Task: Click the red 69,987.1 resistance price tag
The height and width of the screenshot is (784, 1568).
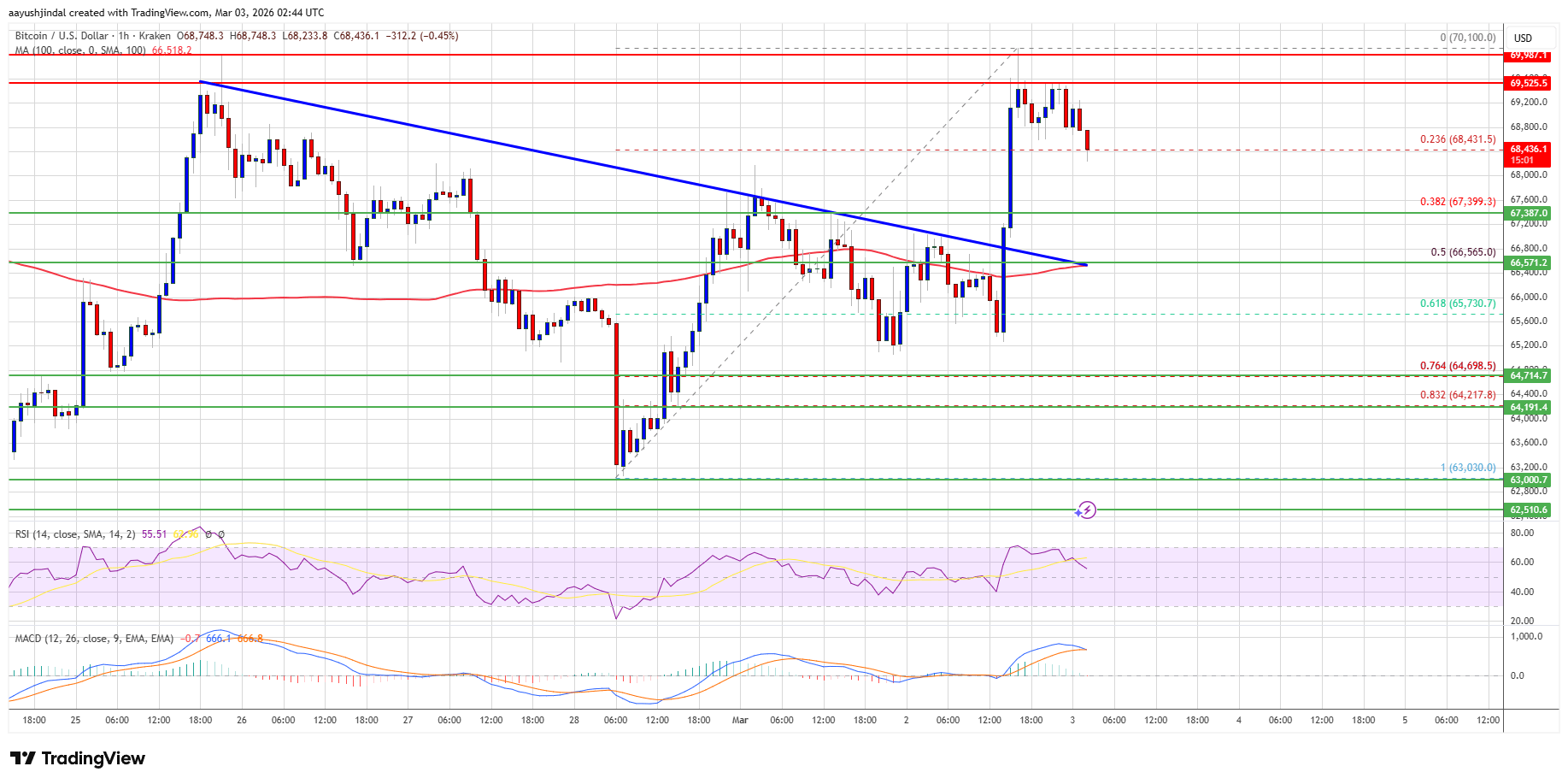Action: point(1528,55)
